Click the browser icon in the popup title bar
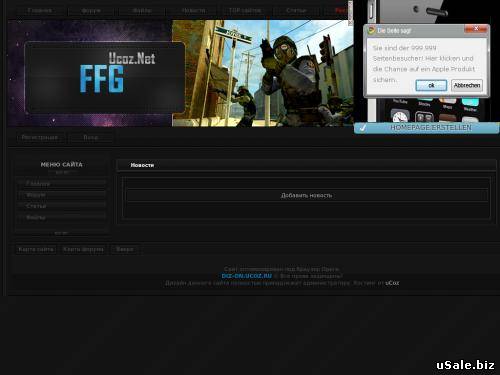Image resolution: width=500 pixels, height=375 pixels. [x=371, y=30]
